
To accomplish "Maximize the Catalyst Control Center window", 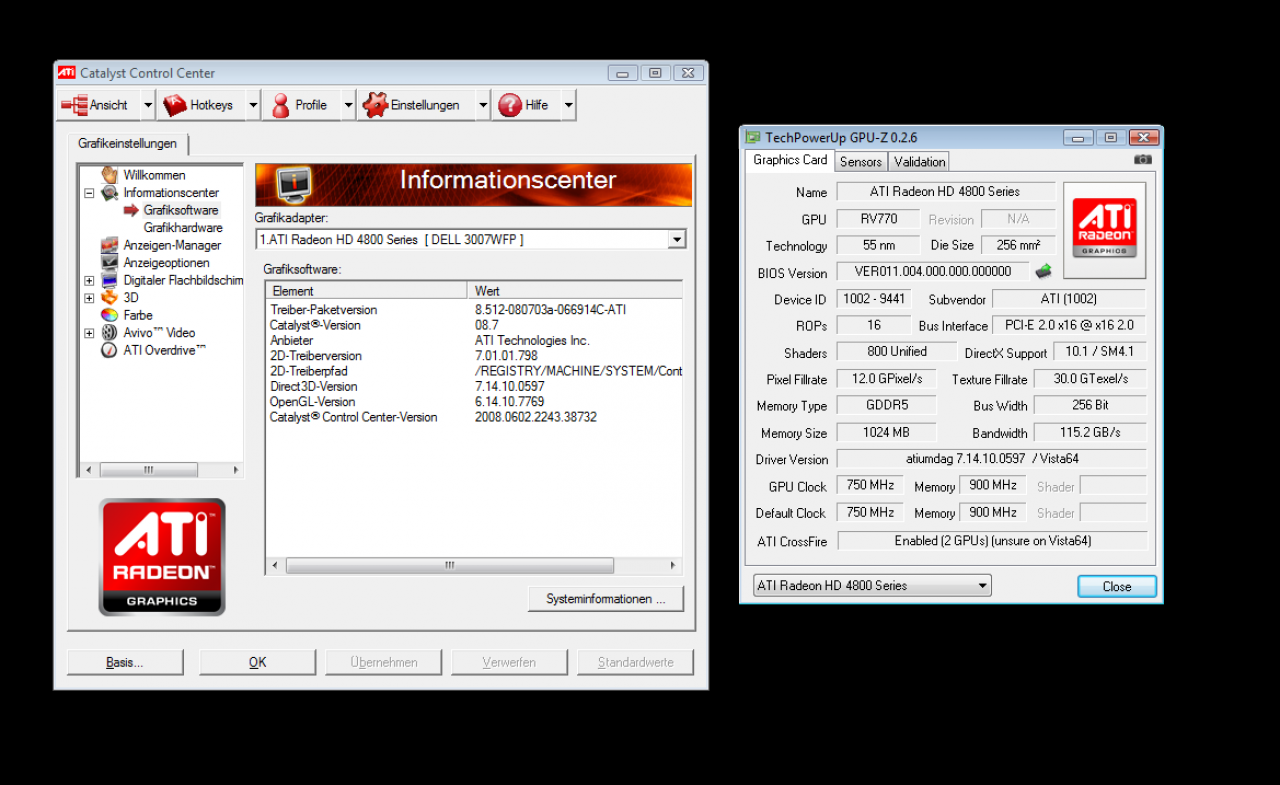I will point(655,73).
